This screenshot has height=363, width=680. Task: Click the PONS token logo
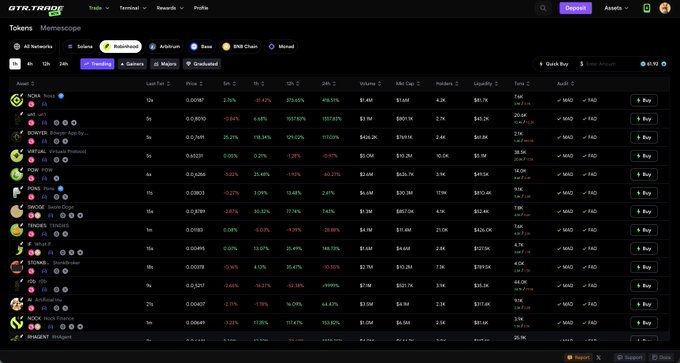16,193
